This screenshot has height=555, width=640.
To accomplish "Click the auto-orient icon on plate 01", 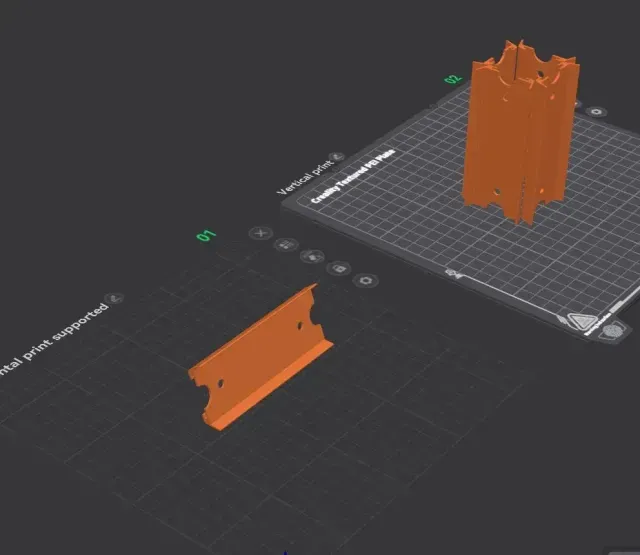I will [x=312, y=257].
